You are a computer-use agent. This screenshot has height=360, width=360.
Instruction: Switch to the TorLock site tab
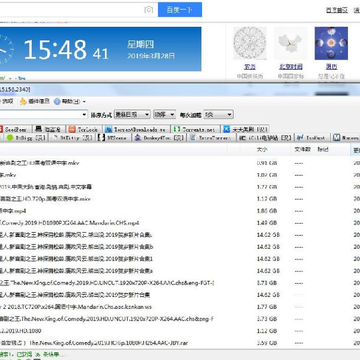(x=83, y=129)
